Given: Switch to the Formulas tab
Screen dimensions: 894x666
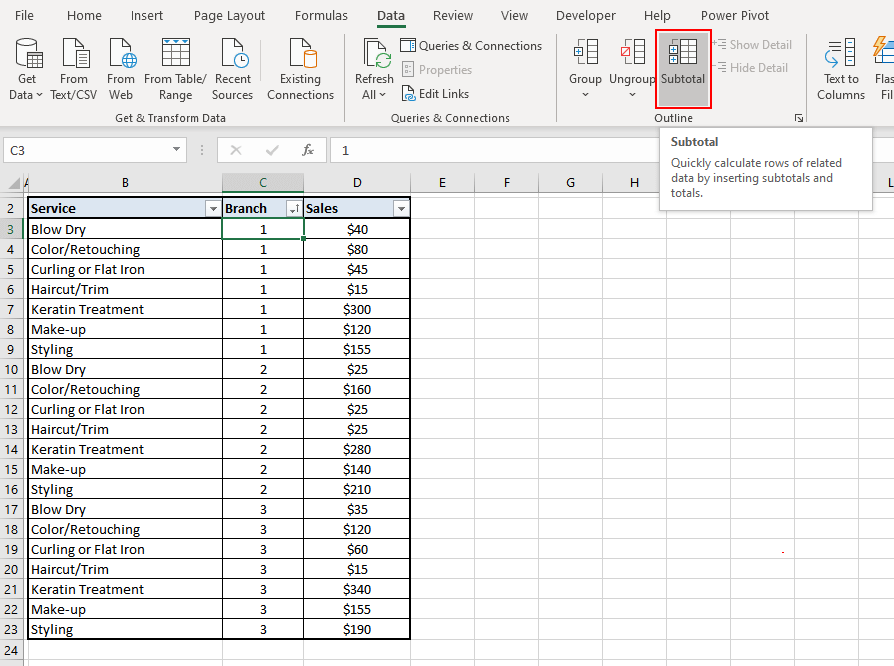Looking at the screenshot, I should coord(321,16).
